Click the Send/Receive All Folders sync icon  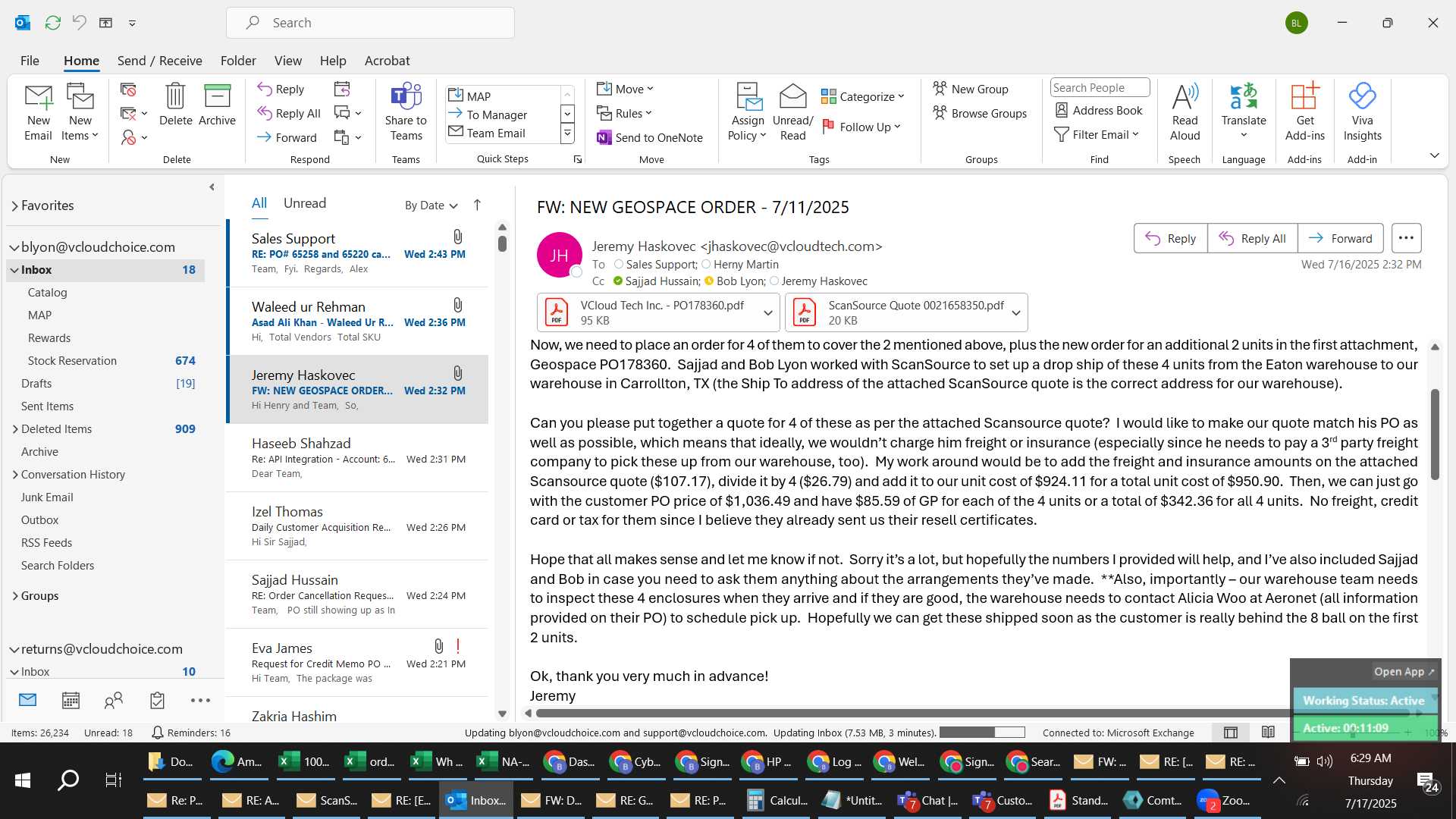tap(52, 23)
